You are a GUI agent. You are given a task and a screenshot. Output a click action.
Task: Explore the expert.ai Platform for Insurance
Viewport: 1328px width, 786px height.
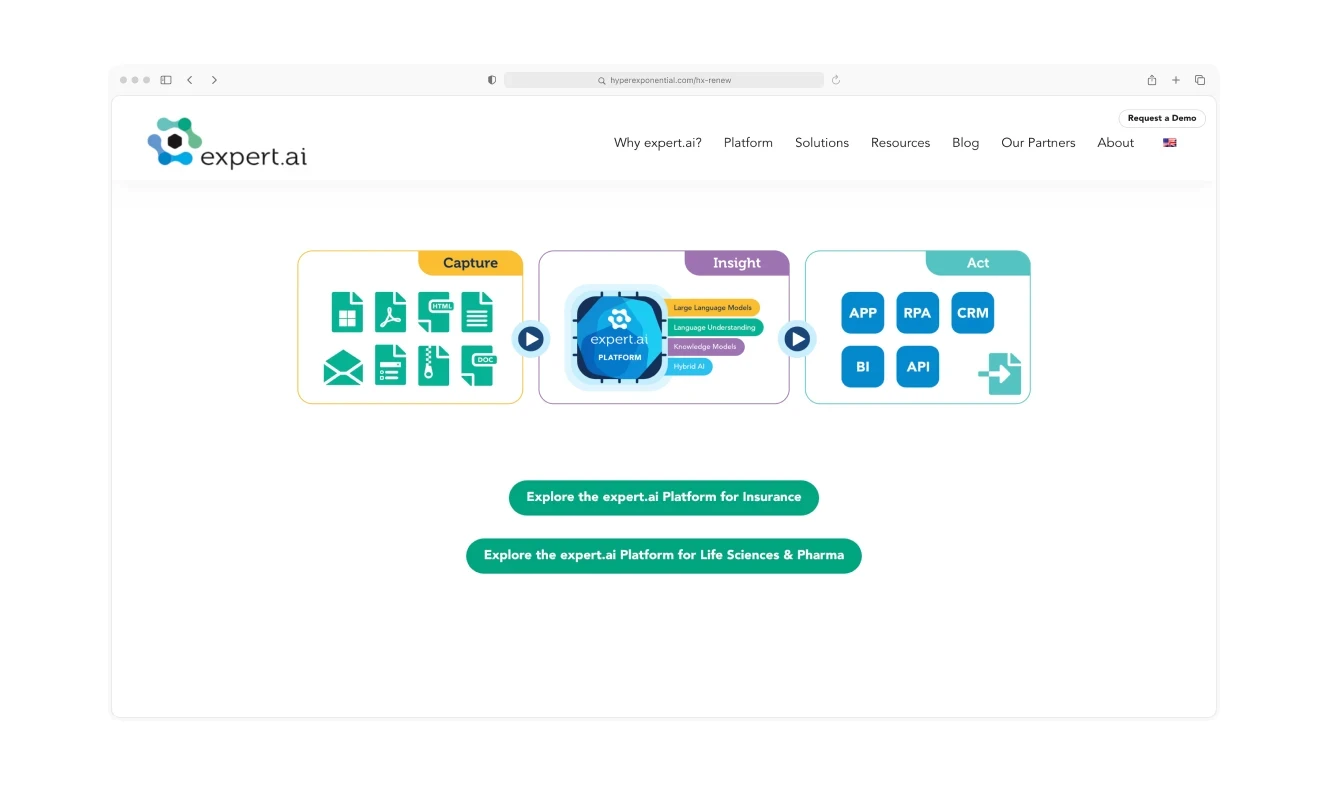[x=664, y=497]
